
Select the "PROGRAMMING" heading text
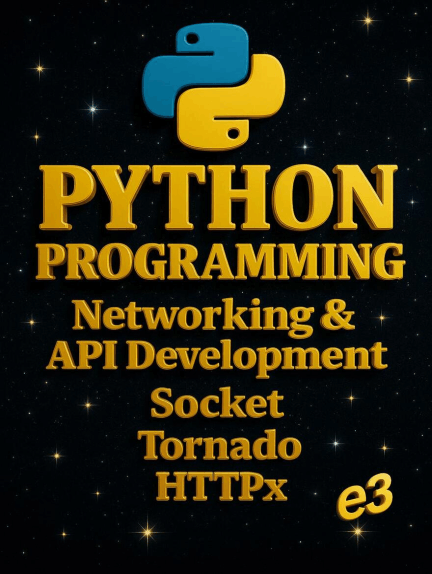pos(220,262)
